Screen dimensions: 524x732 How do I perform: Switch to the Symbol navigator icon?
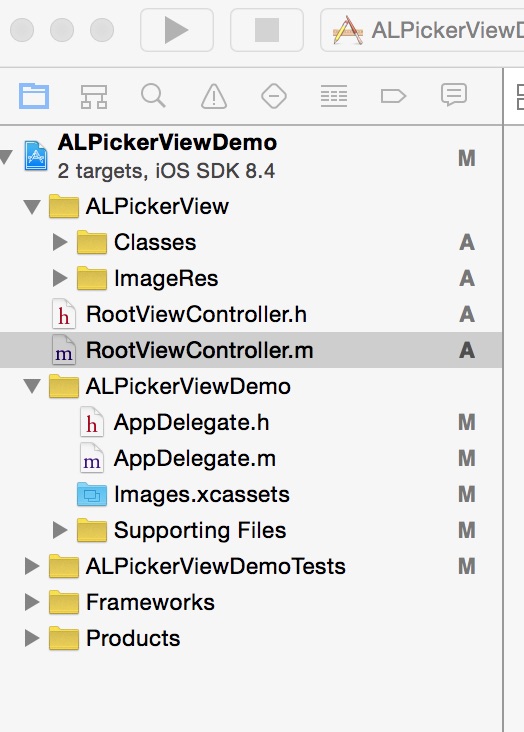tap(94, 96)
